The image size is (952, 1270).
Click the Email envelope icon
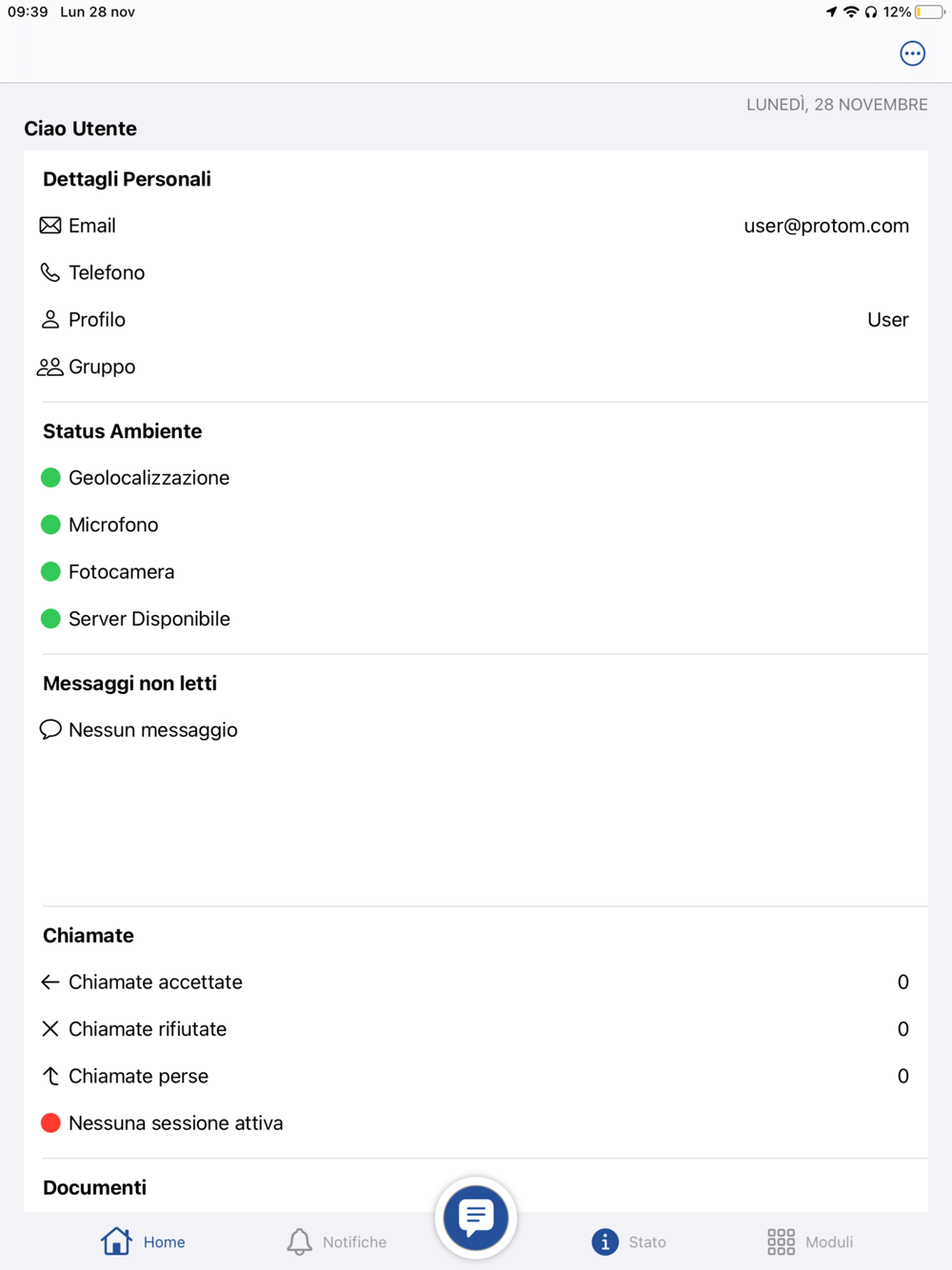(x=50, y=226)
